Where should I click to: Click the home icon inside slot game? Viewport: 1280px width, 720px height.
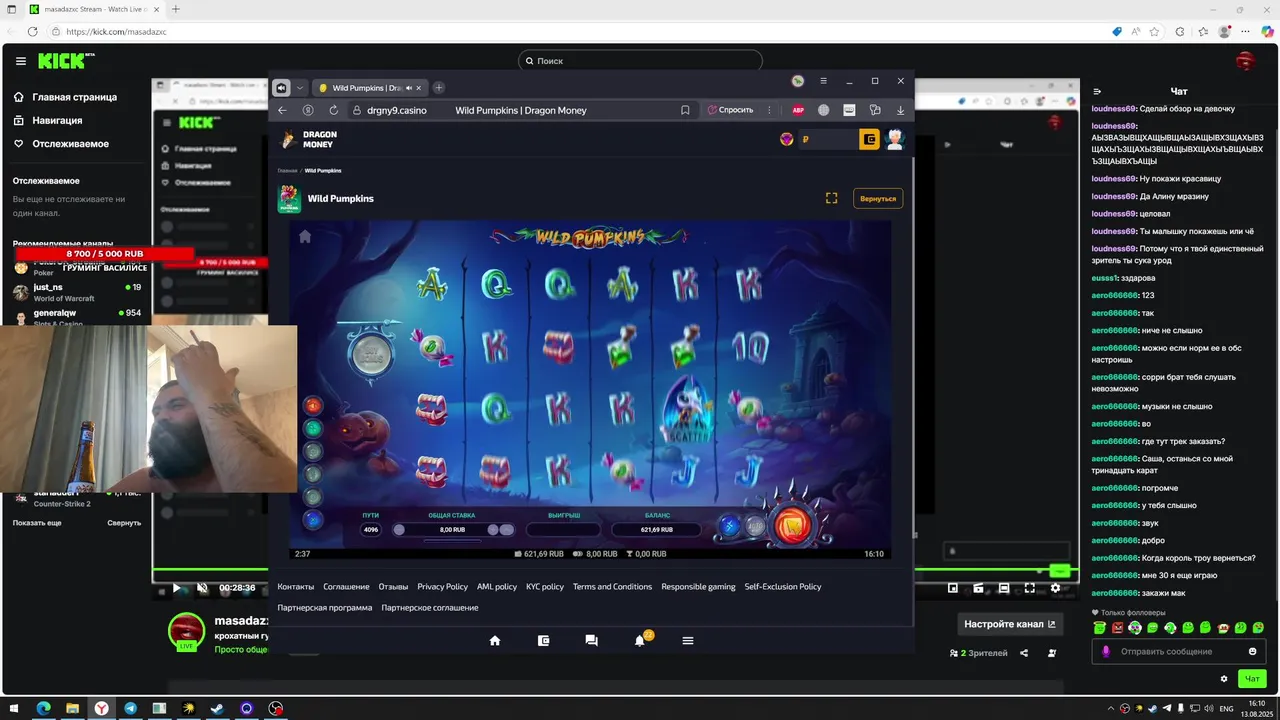click(x=305, y=237)
